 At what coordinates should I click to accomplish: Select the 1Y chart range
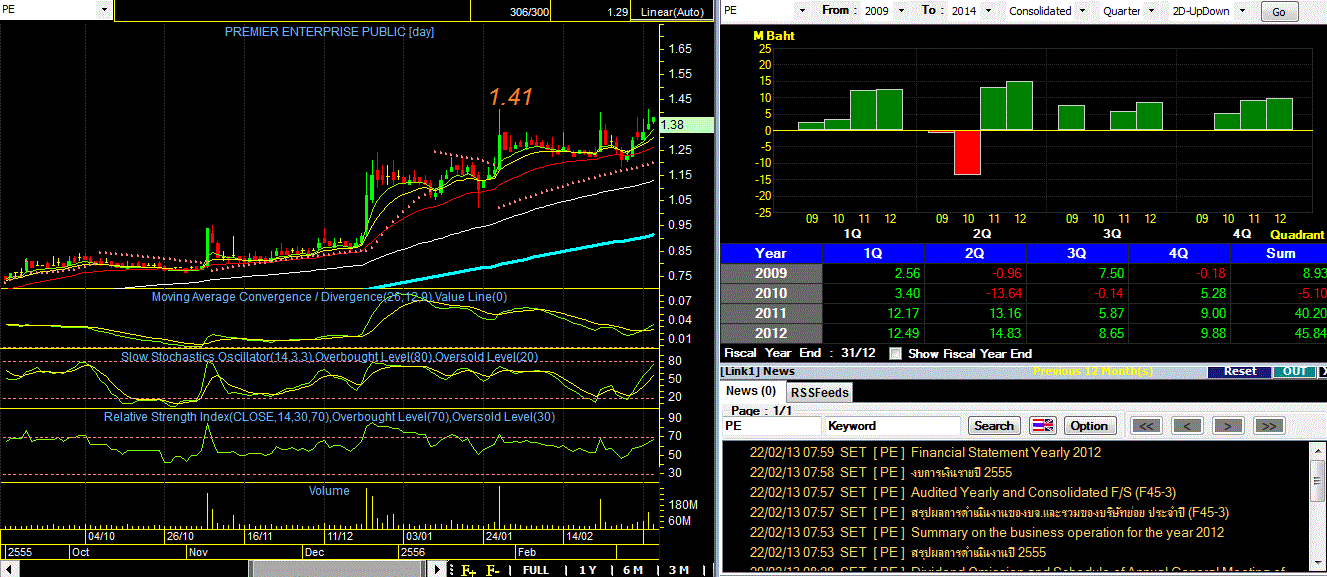589,570
